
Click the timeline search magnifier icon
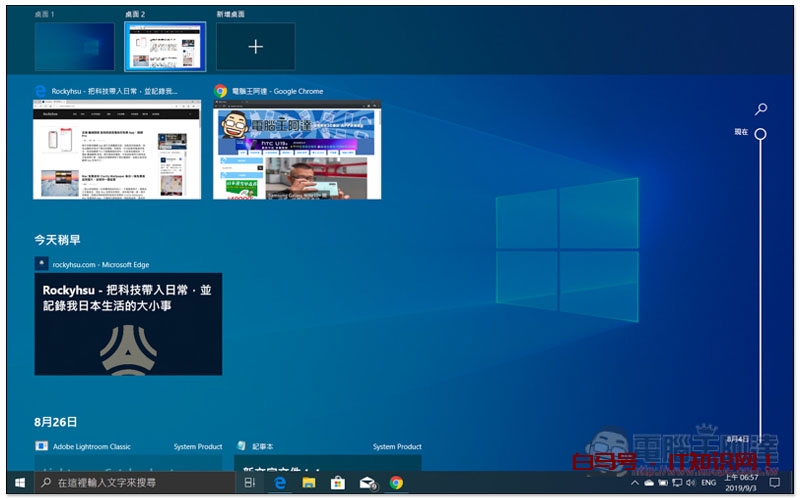pyautogui.click(x=761, y=109)
